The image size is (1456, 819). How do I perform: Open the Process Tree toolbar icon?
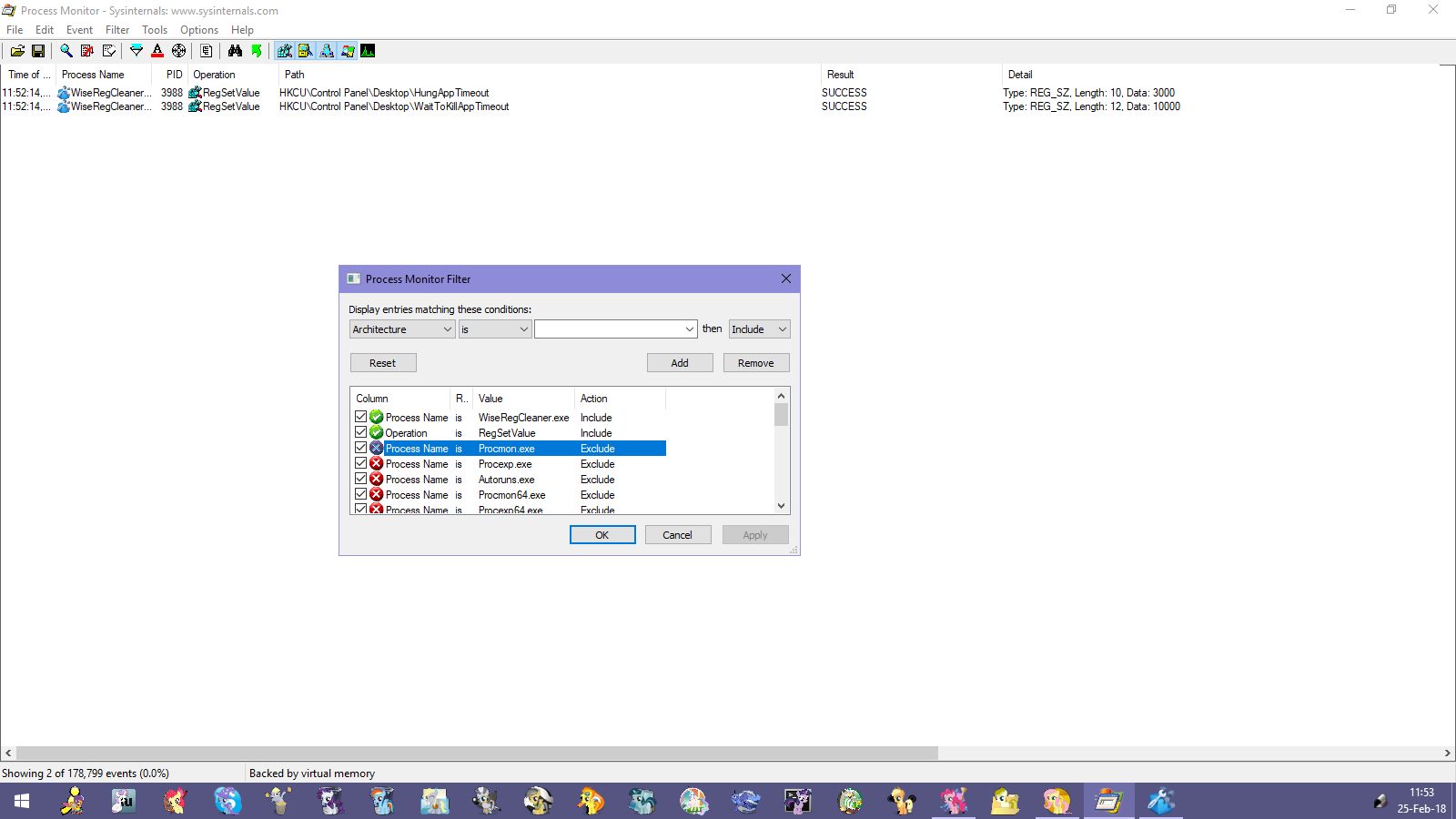click(x=207, y=51)
